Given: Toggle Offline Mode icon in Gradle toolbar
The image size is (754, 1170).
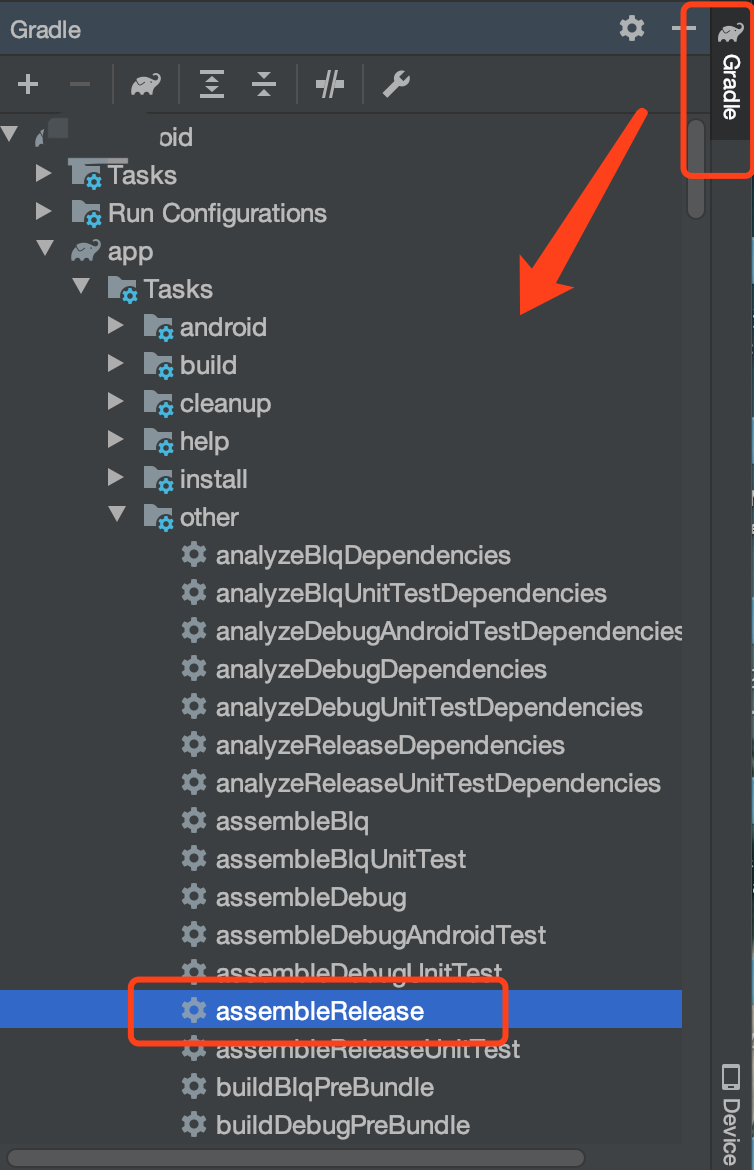Looking at the screenshot, I should click(329, 85).
